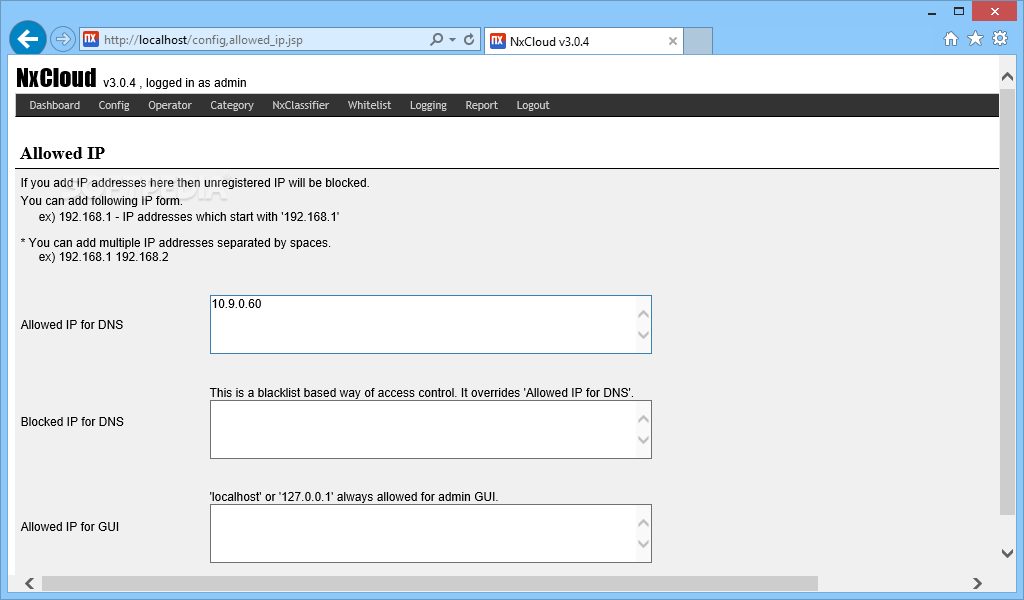Click the page vertical scrollbar thumb
This screenshot has height=600, width=1024.
(x=1008, y=302)
